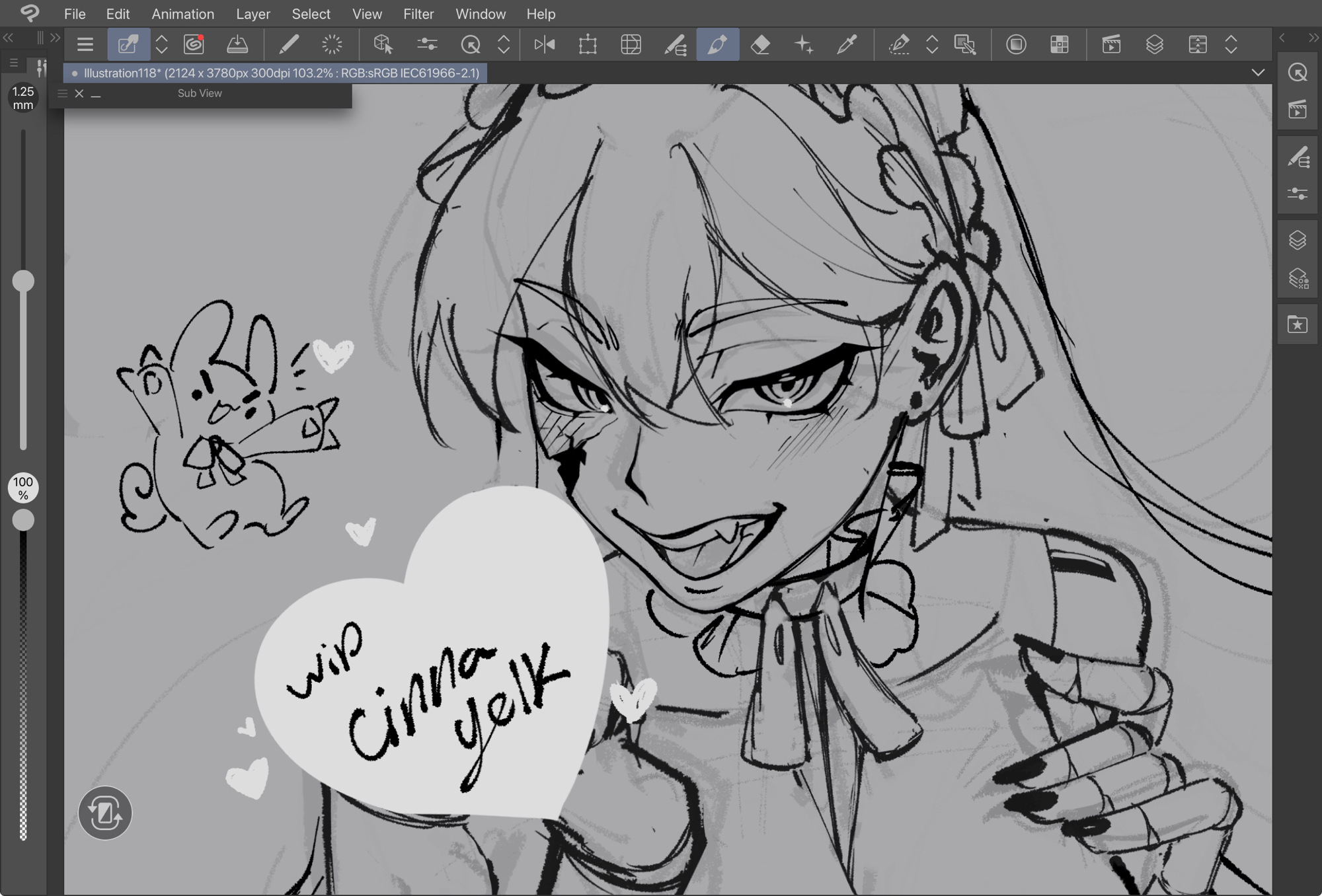Viewport: 1322px width, 896px height.
Task: Open the hamburger main menu button
Action: (x=85, y=45)
